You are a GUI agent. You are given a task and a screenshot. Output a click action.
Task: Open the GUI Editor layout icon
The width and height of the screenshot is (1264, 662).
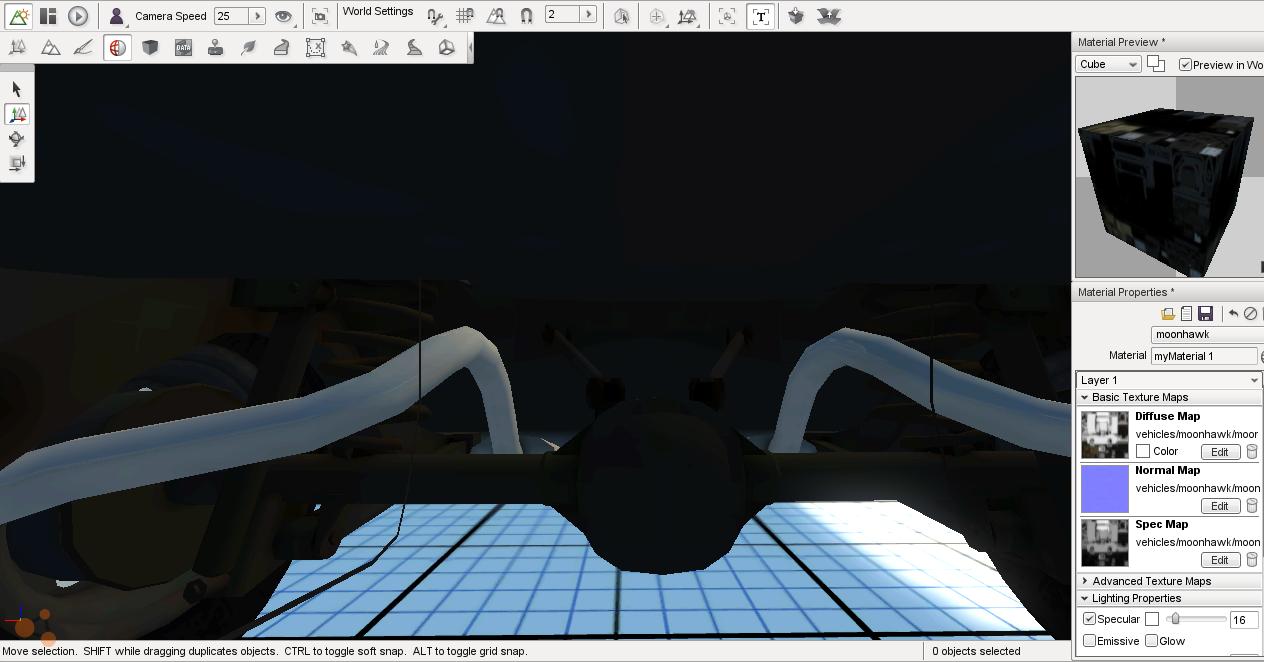point(48,16)
